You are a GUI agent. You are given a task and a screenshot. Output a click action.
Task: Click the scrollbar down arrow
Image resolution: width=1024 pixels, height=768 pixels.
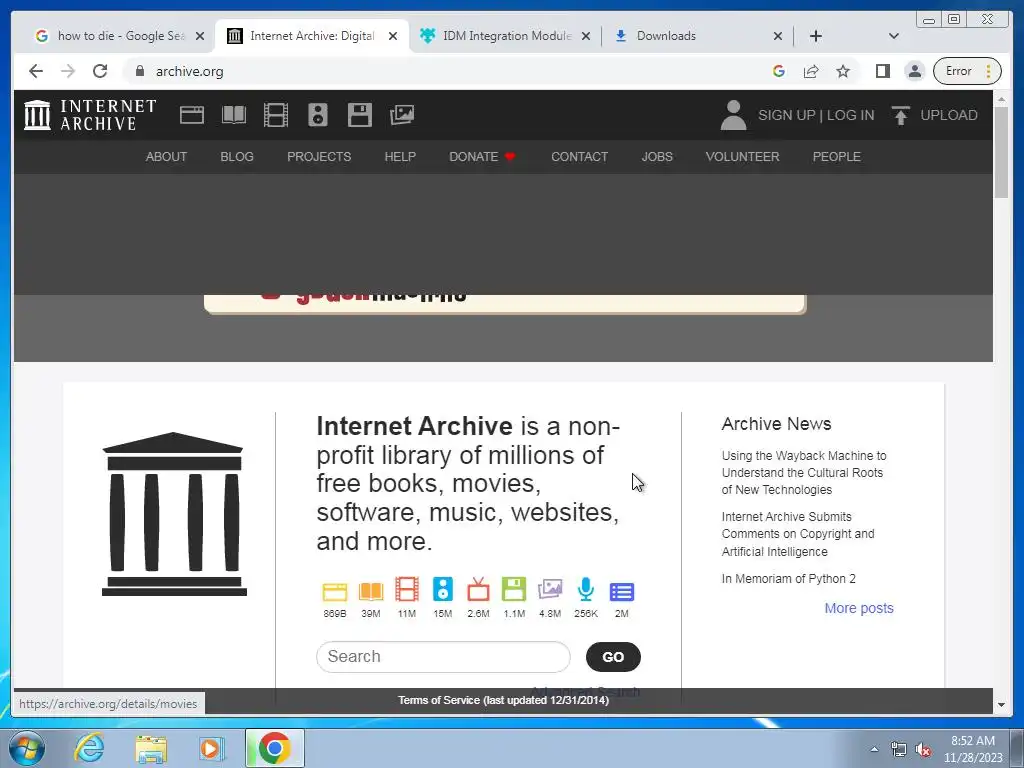click(x=1001, y=705)
